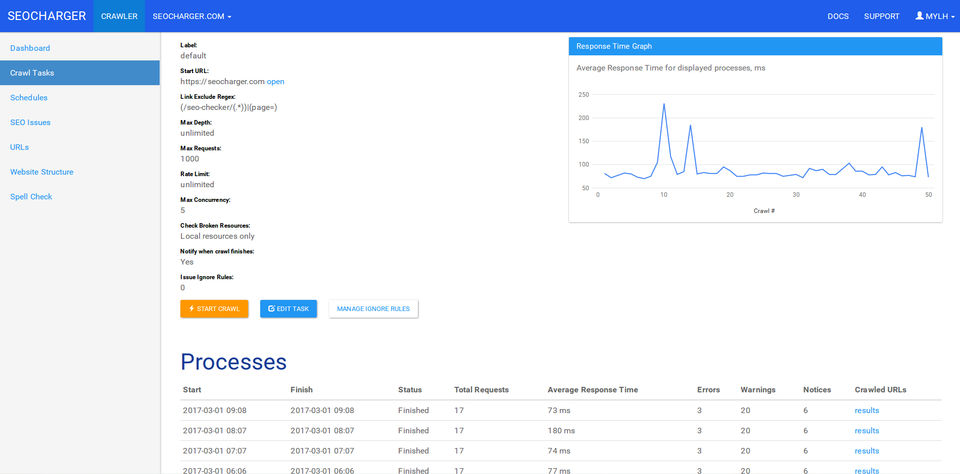This screenshot has height=474, width=960.
Task: Select Dashboard in the sidebar
Action: click(30, 48)
